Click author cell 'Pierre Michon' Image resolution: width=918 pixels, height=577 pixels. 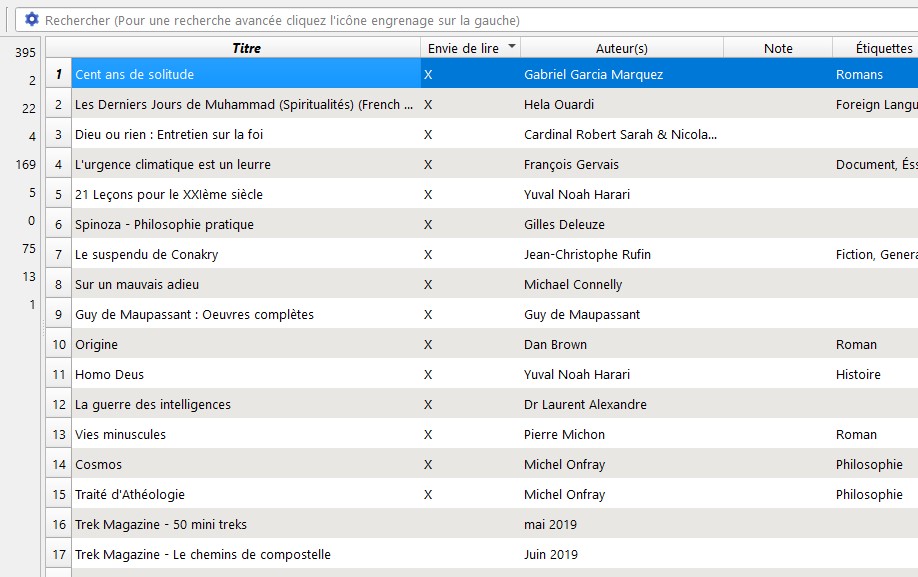(564, 434)
